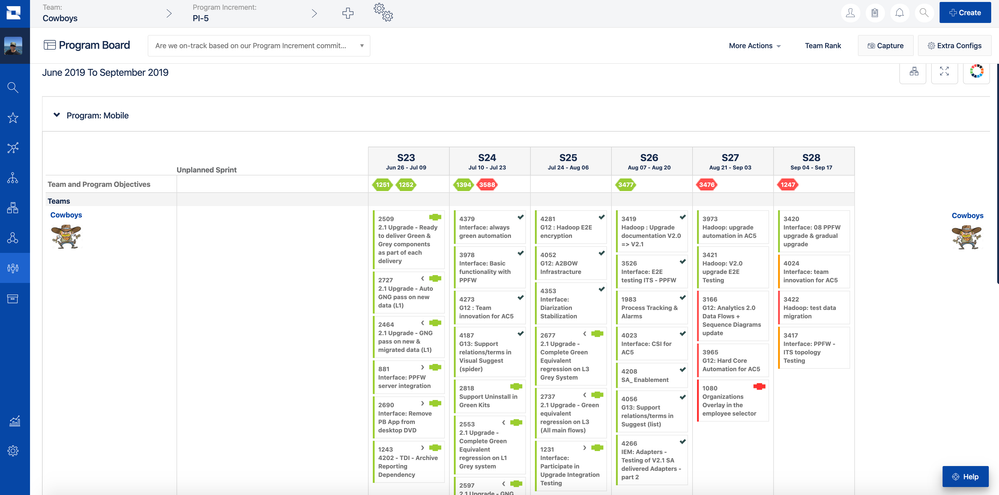This screenshot has width=999, height=495.
Task: Open the More Actions dropdown
Action: [x=754, y=46]
